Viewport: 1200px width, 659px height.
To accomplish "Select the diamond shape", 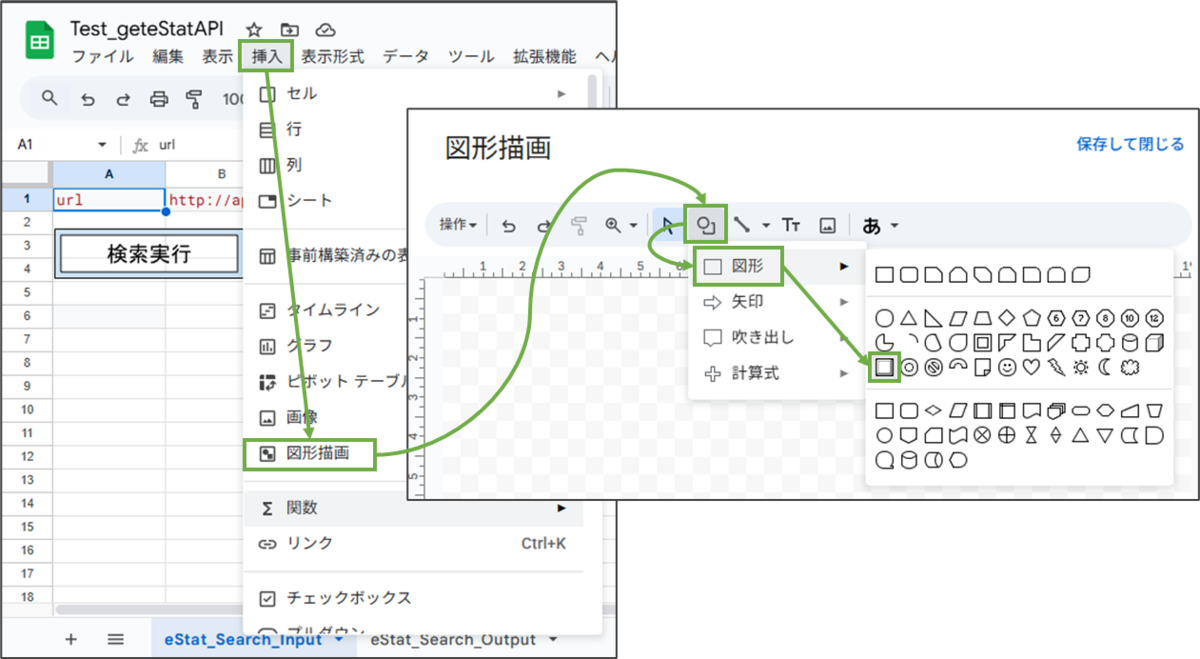I will (1007, 318).
